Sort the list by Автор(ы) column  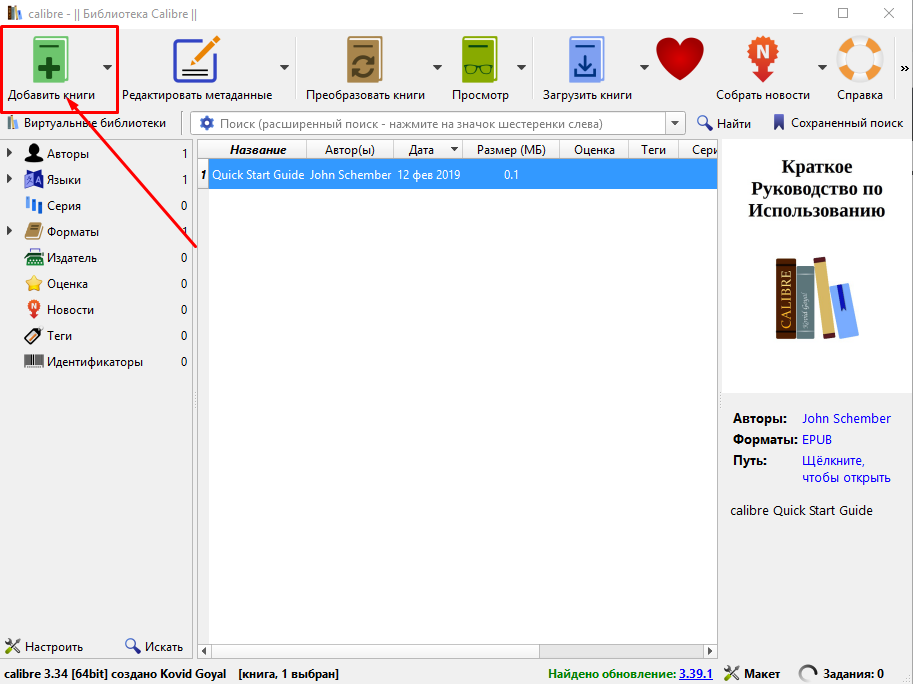(x=350, y=150)
